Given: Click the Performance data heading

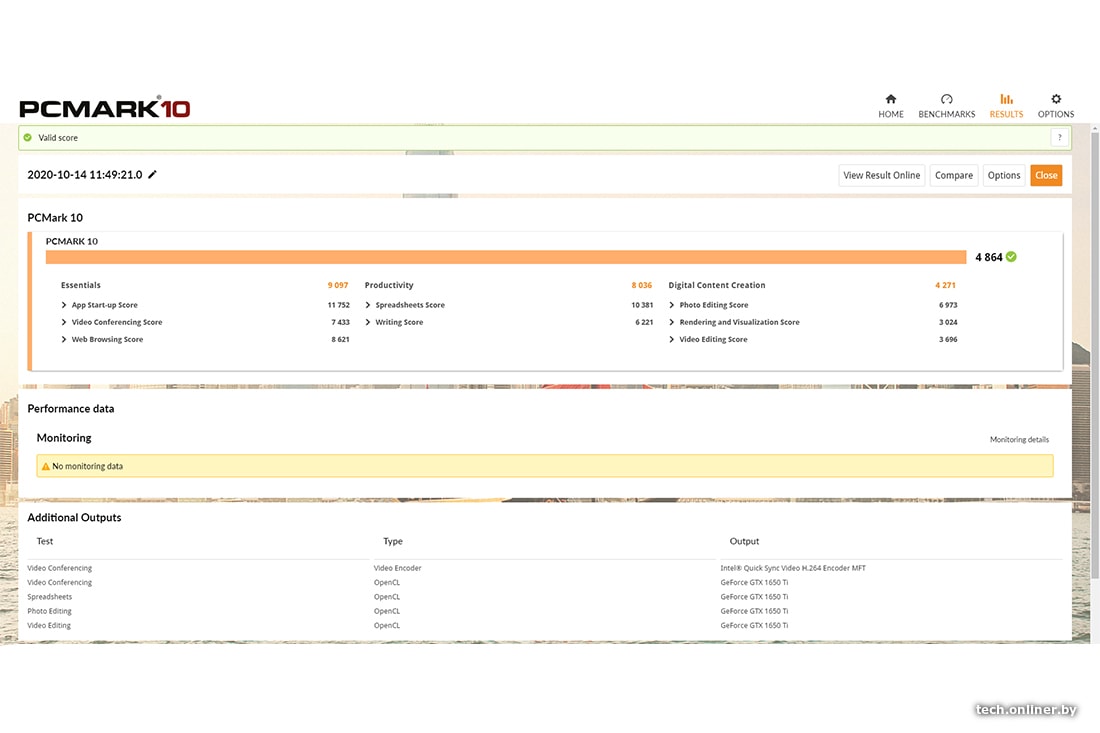Looking at the screenshot, I should click(x=70, y=408).
